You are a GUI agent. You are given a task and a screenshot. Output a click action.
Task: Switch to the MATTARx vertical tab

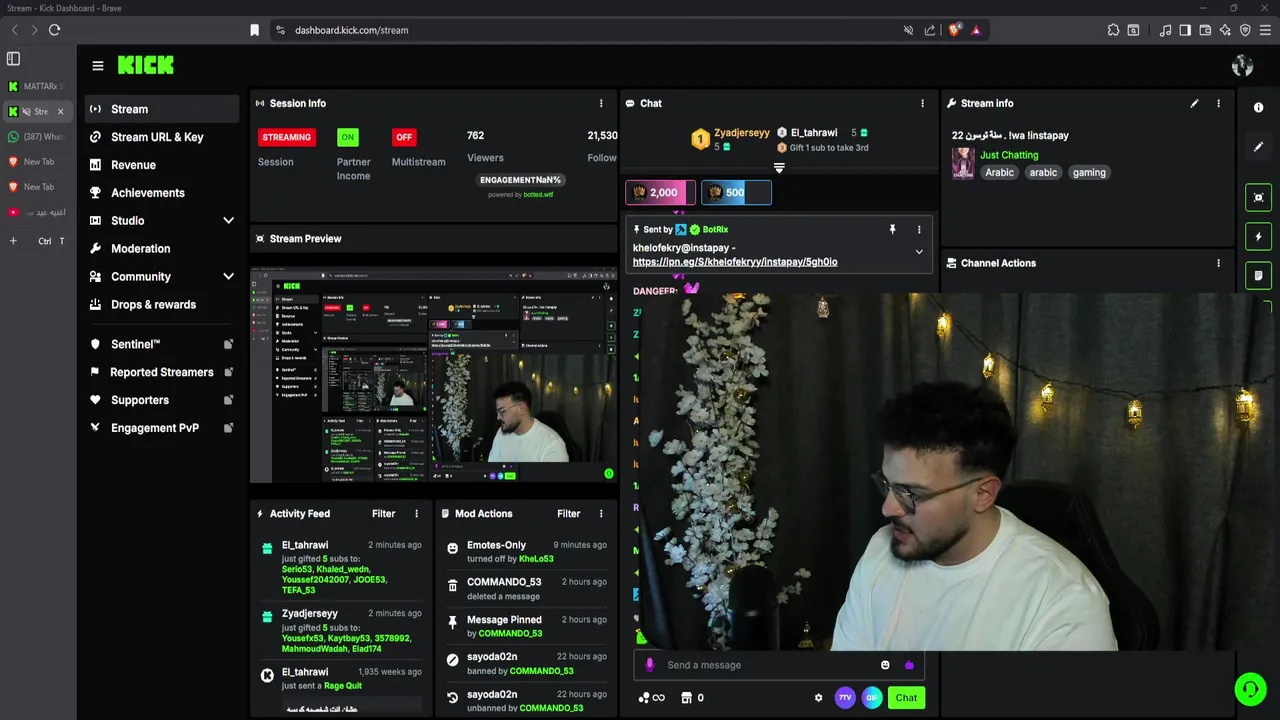(37, 87)
